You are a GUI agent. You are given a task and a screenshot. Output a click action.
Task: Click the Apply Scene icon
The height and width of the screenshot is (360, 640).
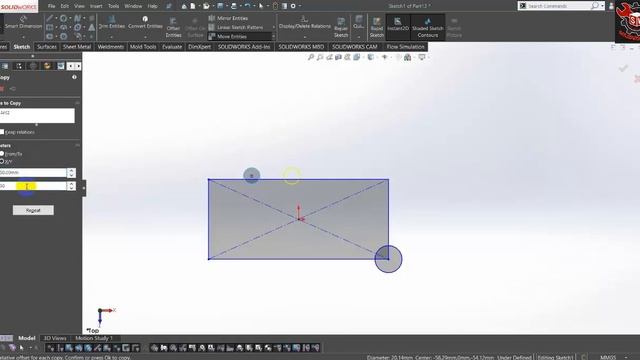pyautogui.click(x=407, y=57)
